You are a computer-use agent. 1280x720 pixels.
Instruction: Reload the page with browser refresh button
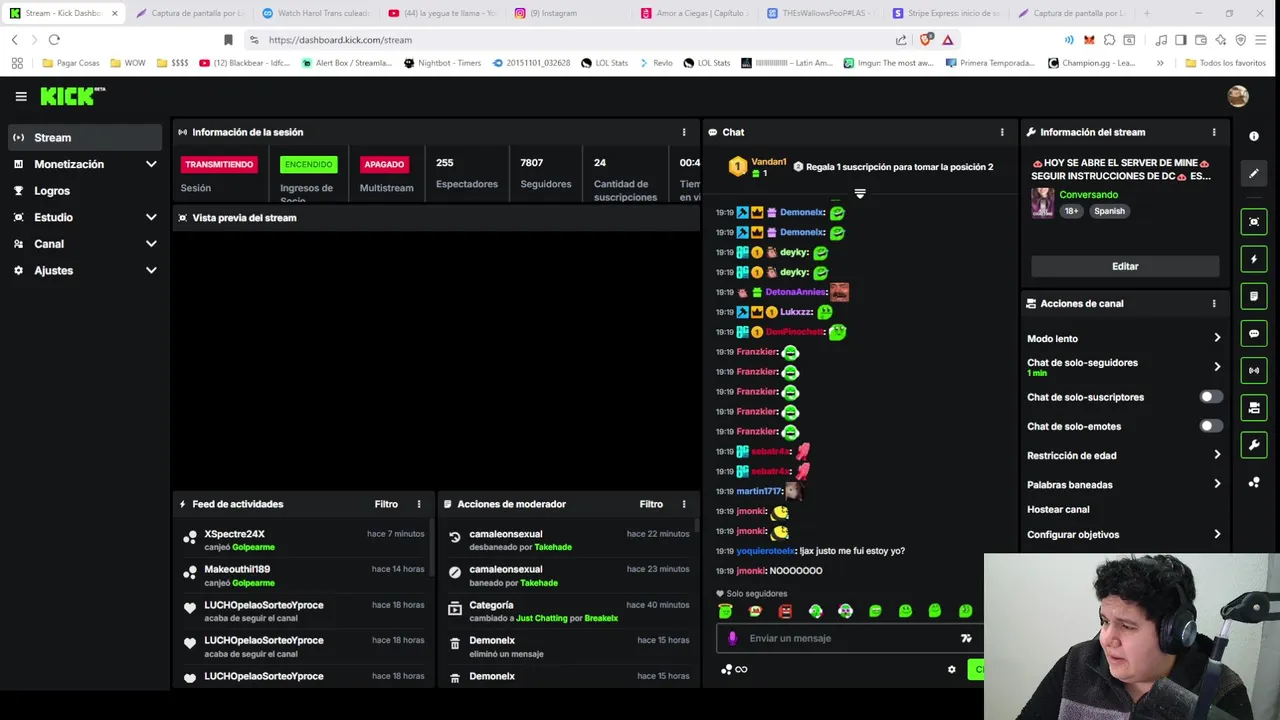[54, 40]
